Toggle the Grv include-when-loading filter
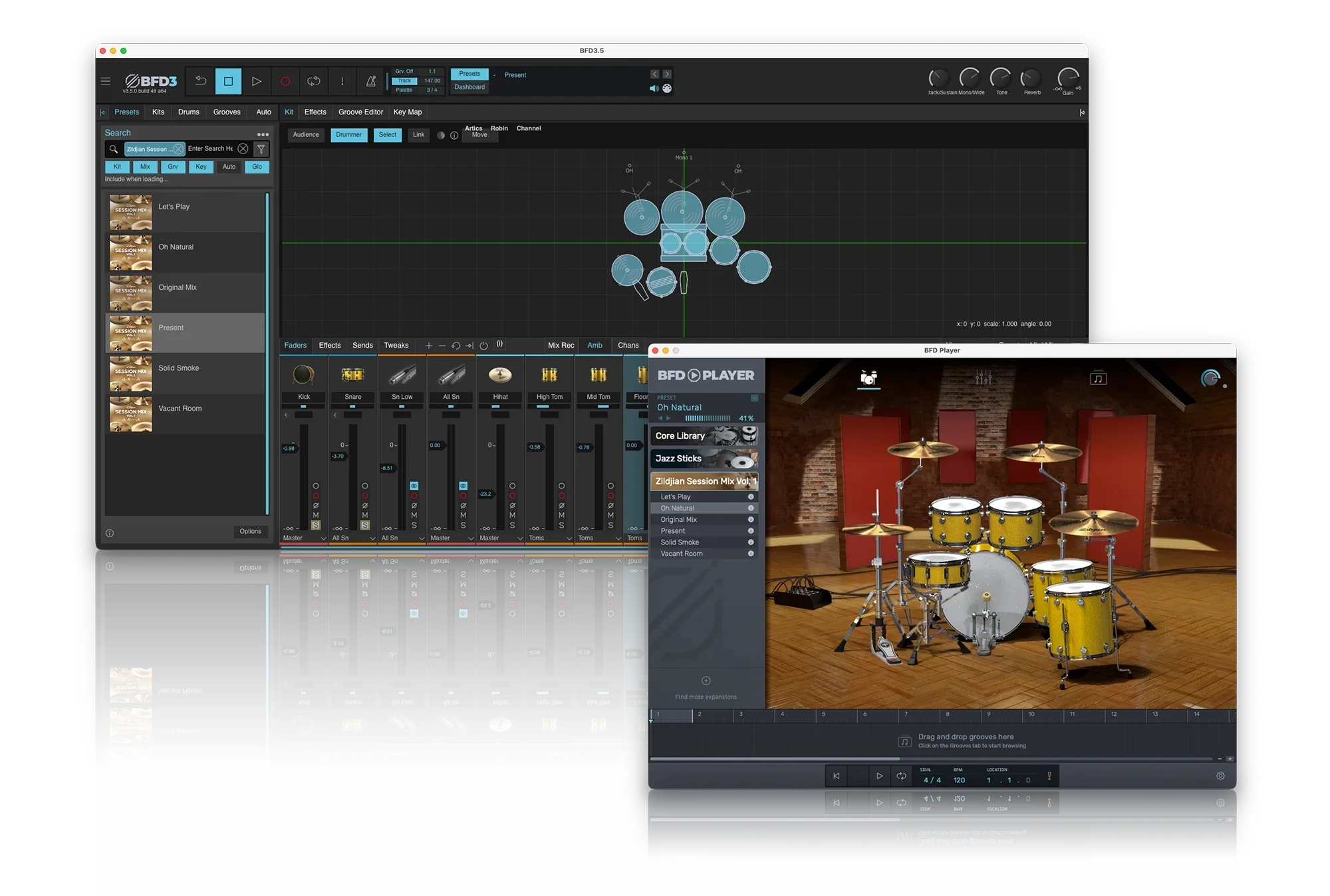 (173, 167)
